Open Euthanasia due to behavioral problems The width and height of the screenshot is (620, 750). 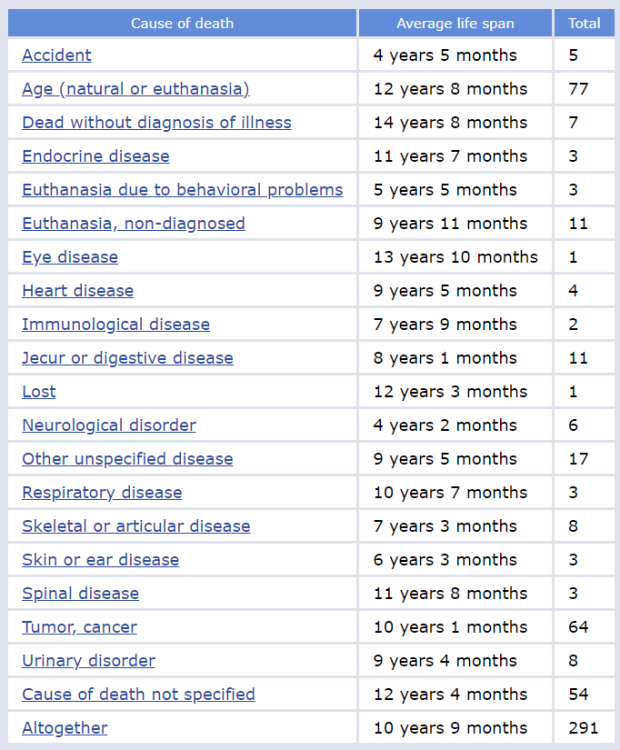click(182, 190)
